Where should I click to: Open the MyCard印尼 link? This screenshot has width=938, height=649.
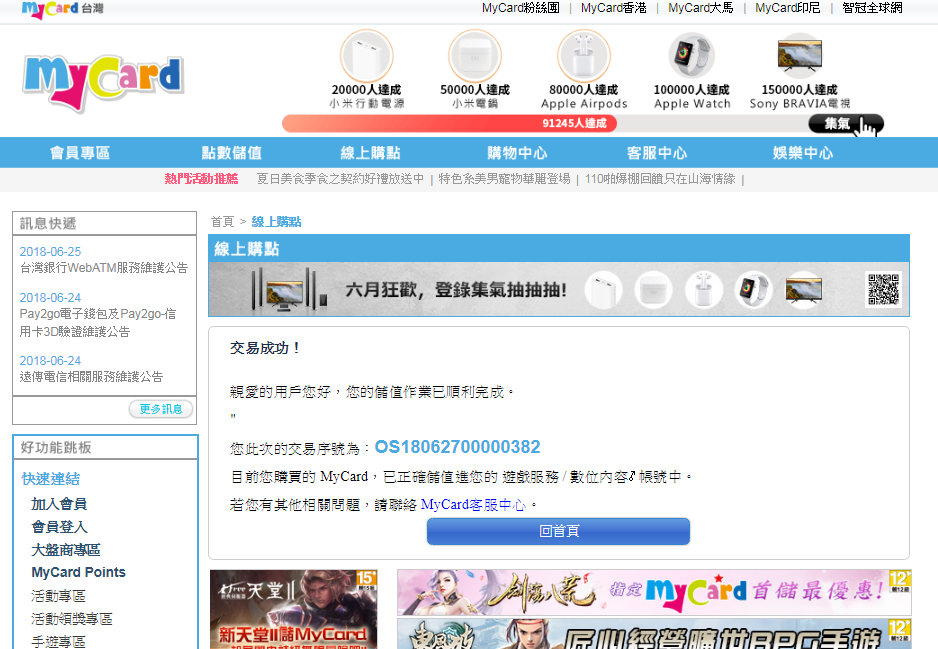[x=787, y=8]
